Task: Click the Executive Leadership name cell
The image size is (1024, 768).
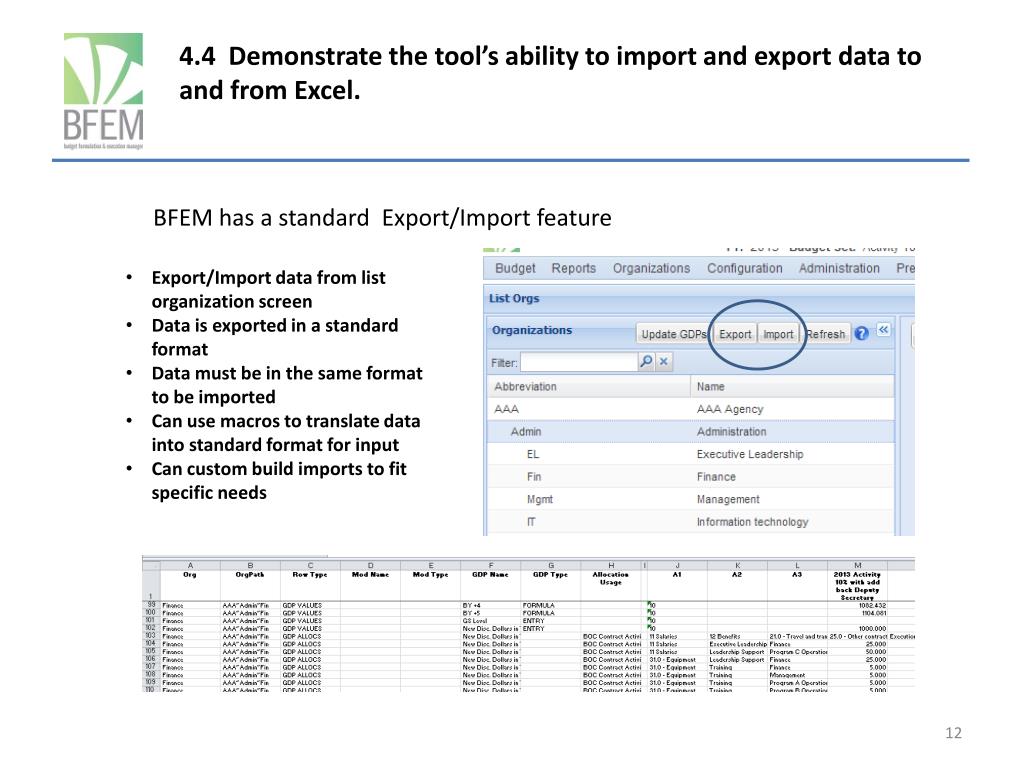Action: [x=750, y=455]
